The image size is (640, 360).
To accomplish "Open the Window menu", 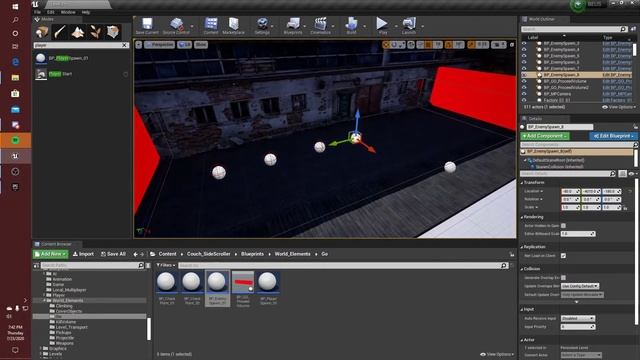I will coord(68,12).
